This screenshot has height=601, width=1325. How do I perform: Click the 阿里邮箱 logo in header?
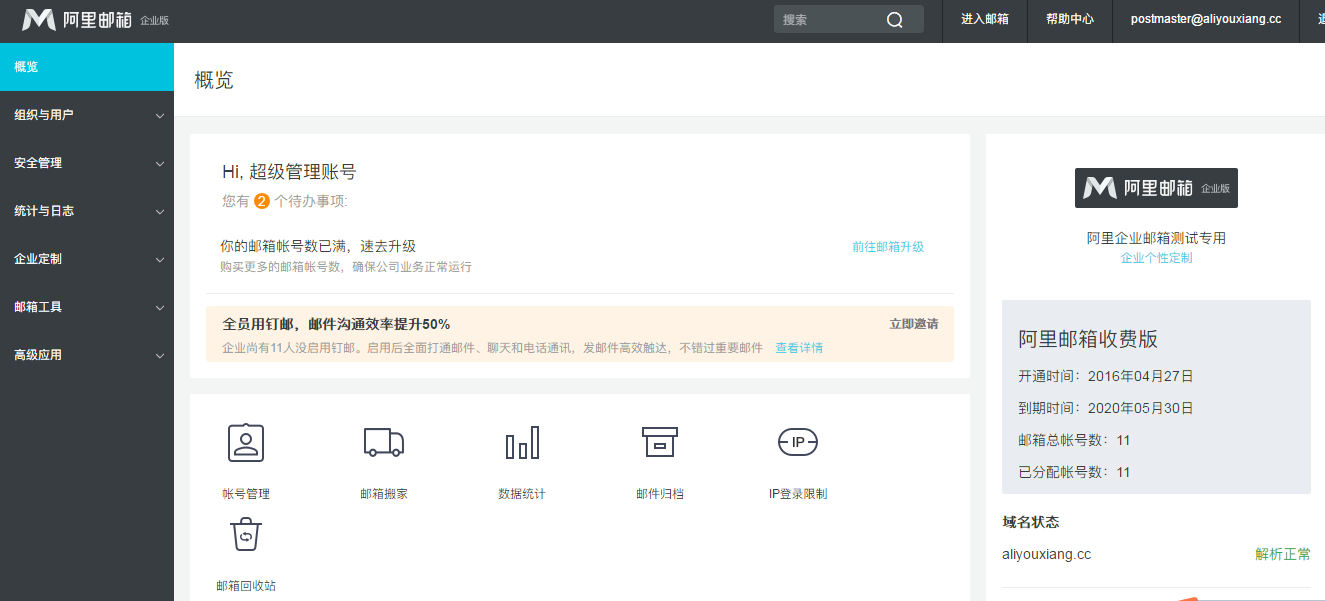(x=77, y=20)
